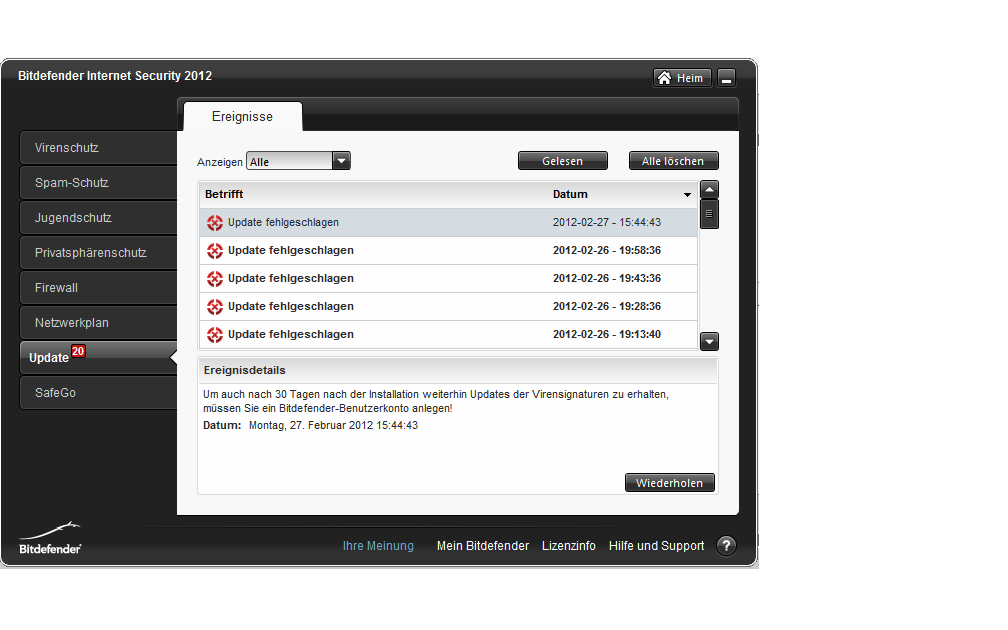Click the Alle löschen button

[673, 161]
